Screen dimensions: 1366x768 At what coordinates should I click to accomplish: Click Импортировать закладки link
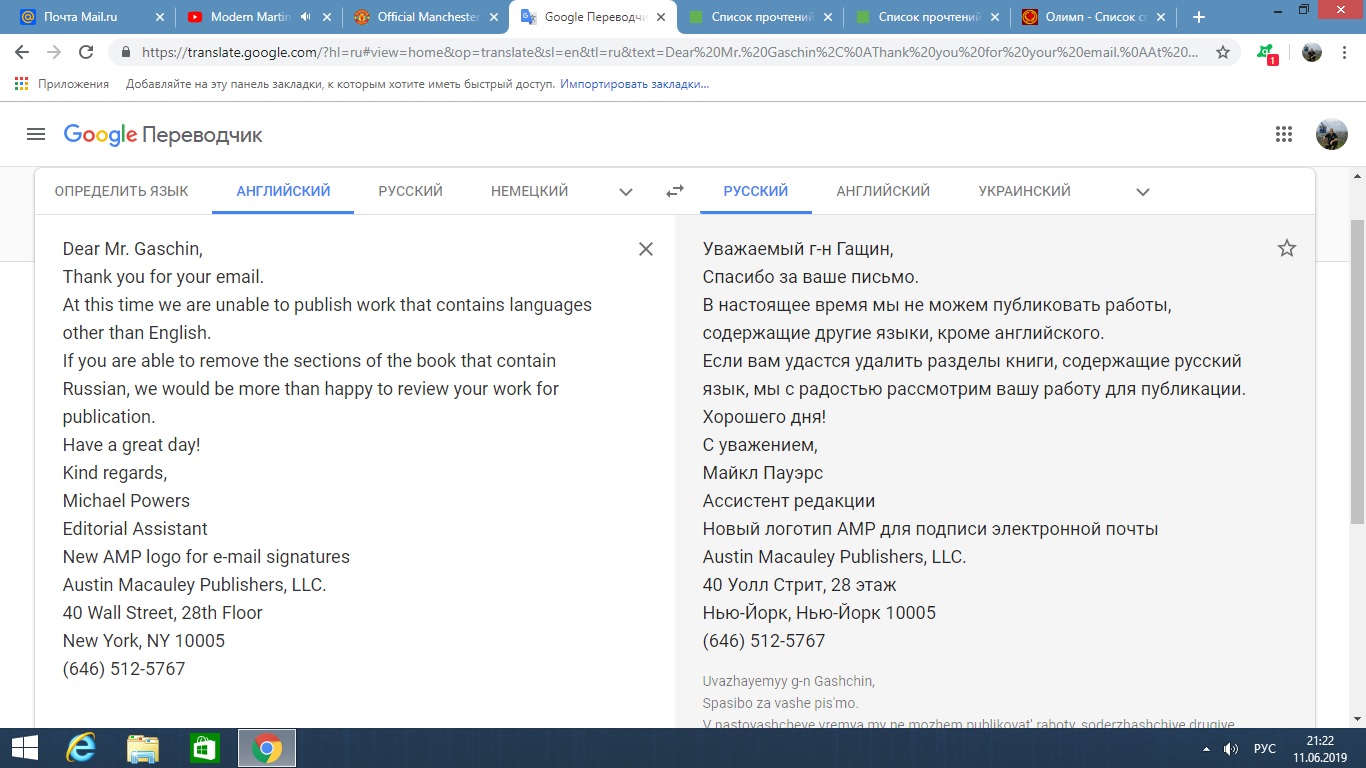pos(634,84)
